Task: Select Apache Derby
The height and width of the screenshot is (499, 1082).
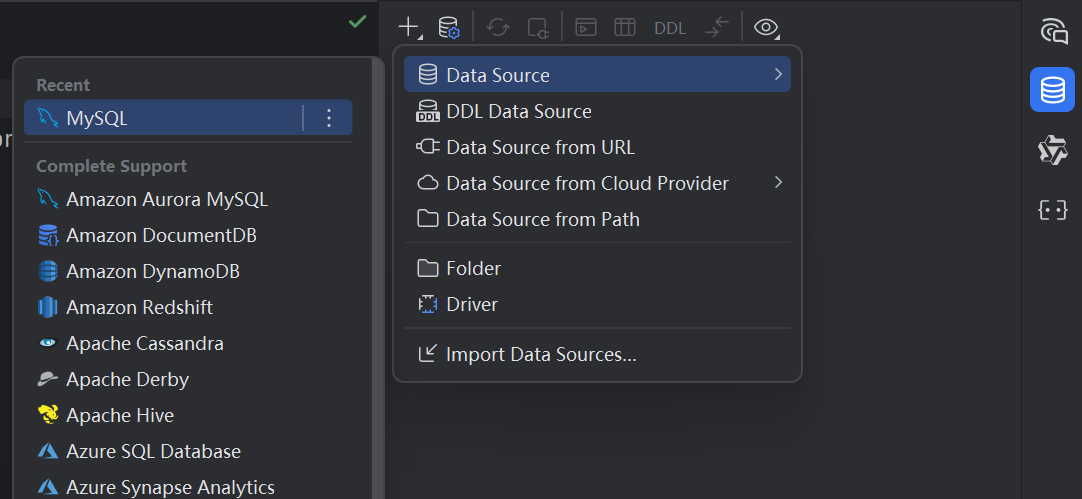Action: (188, 379)
